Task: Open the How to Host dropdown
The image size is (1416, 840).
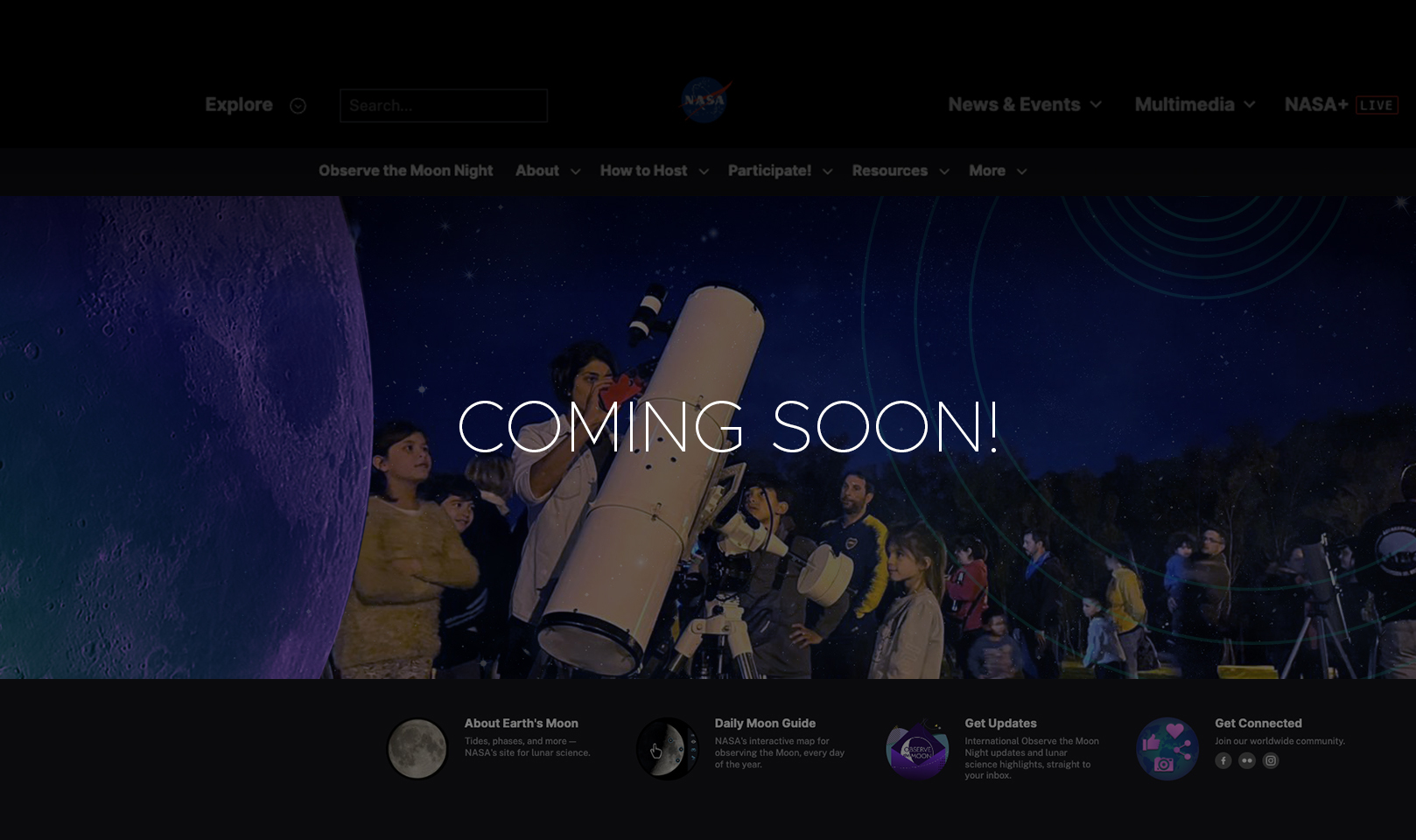Action: coord(652,171)
